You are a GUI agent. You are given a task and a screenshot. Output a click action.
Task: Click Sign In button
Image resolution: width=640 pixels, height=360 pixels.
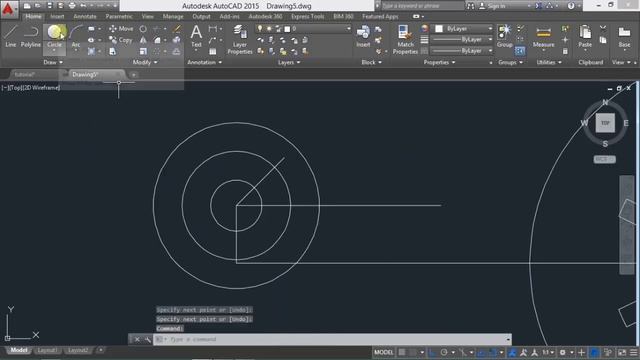click(493, 6)
